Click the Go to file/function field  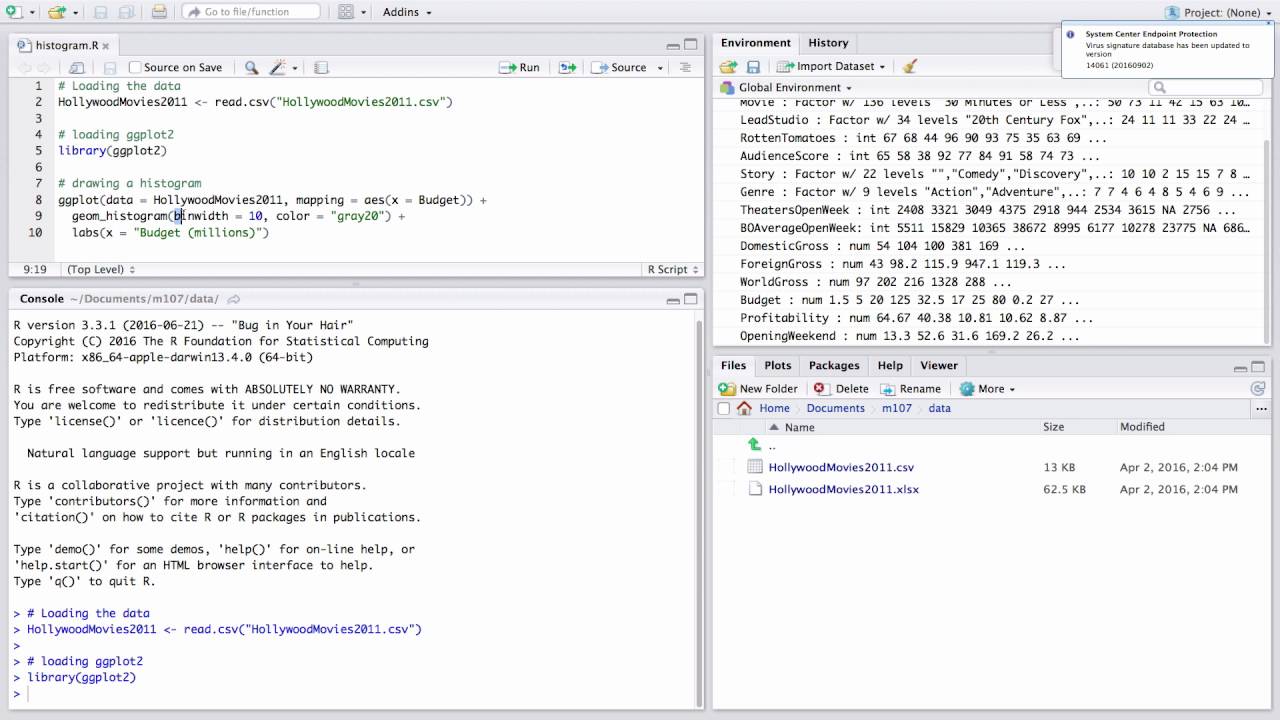(252, 12)
